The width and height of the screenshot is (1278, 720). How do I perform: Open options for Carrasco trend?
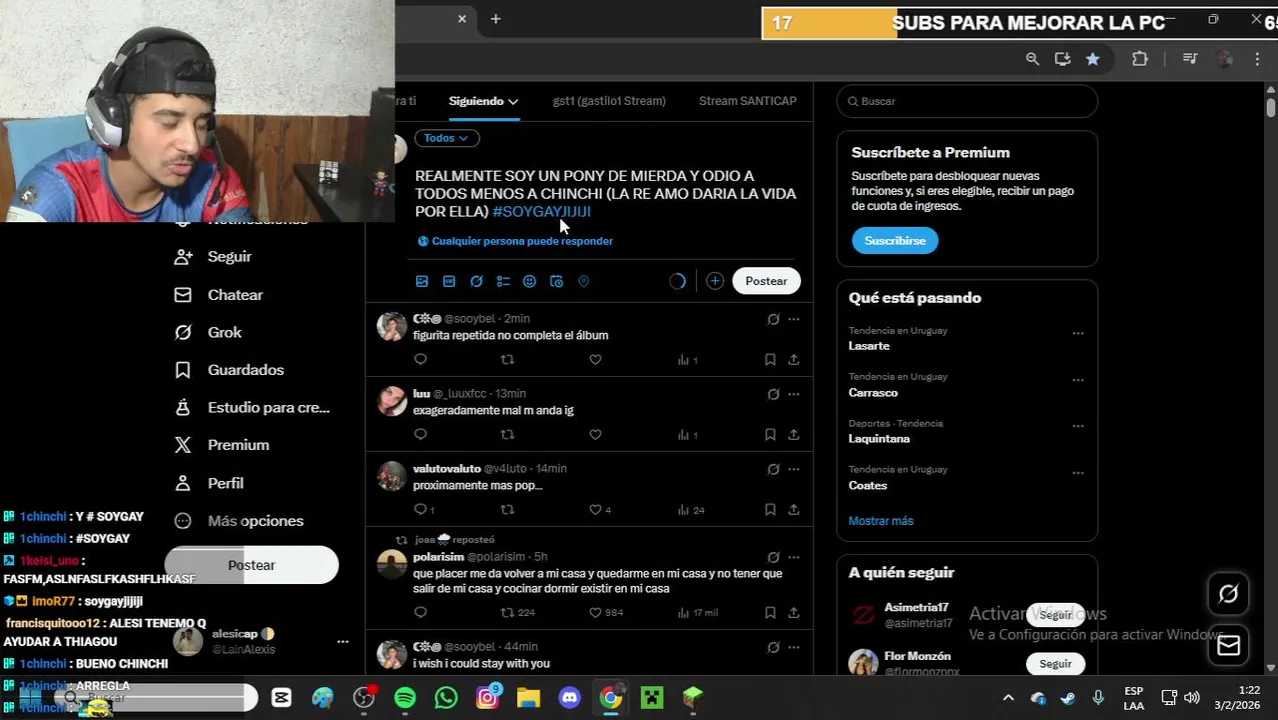tap(1078, 380)
